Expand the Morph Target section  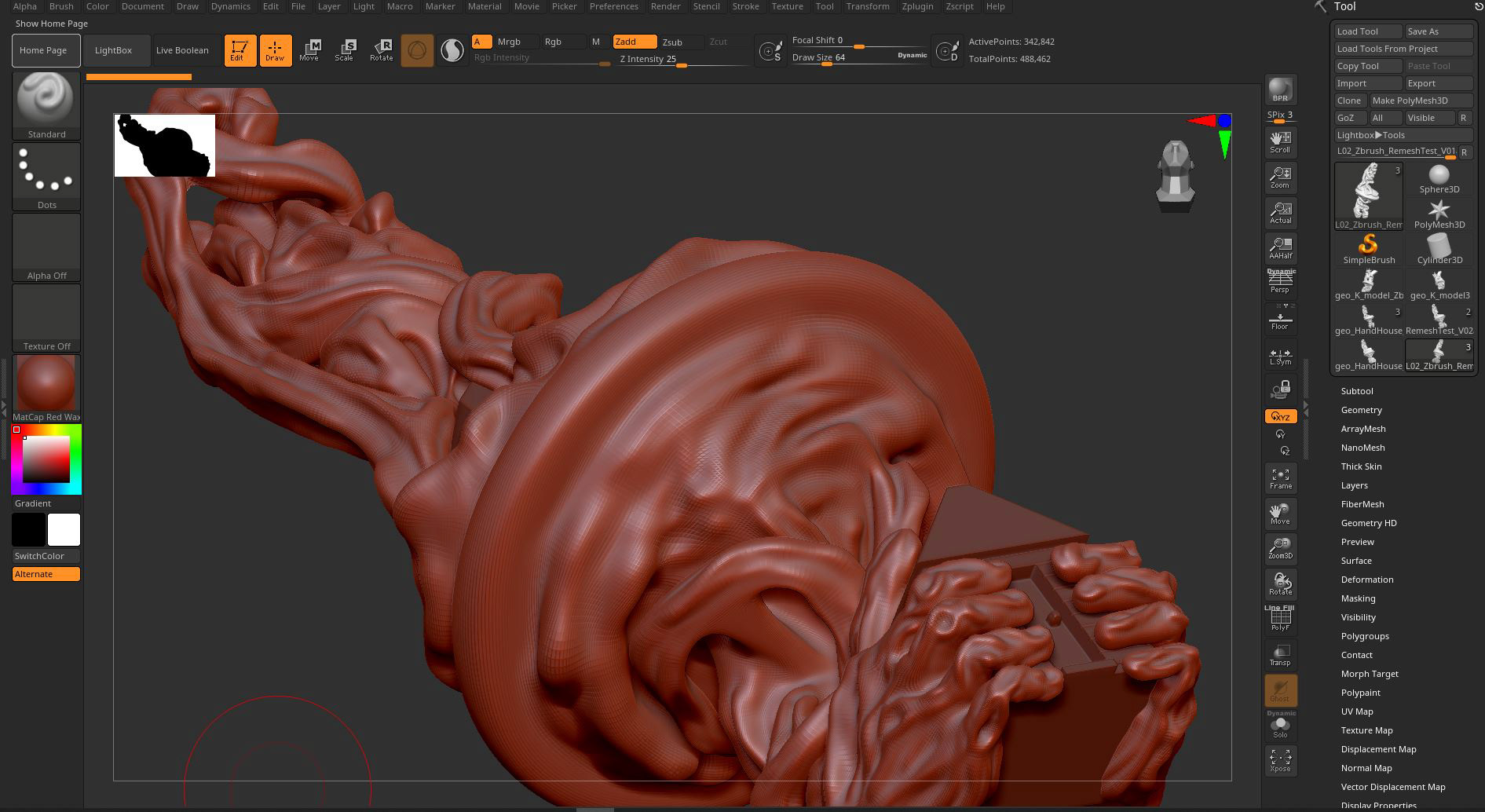point(1369,674)
